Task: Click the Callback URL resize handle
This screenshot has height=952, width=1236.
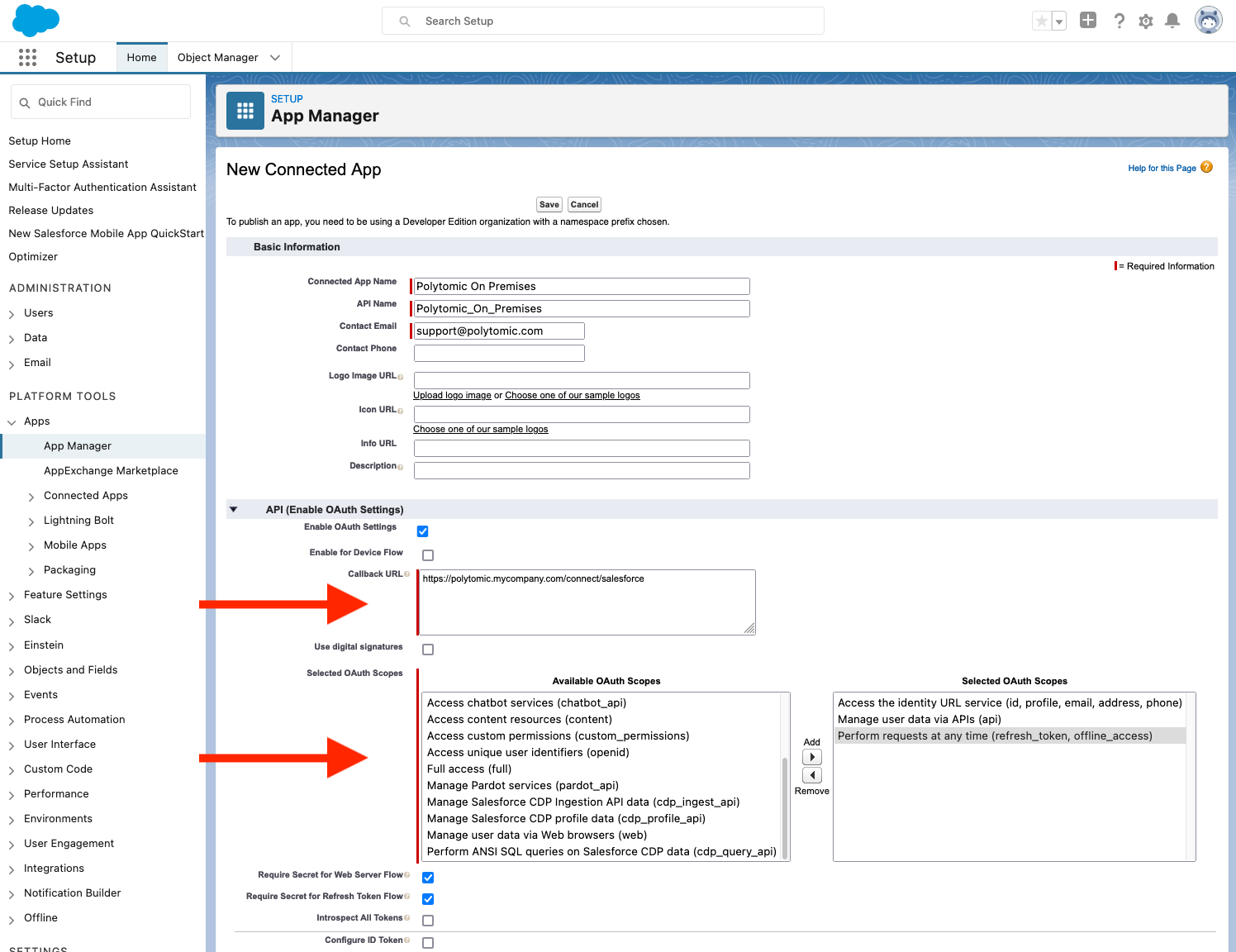Action: click(749, 629)
